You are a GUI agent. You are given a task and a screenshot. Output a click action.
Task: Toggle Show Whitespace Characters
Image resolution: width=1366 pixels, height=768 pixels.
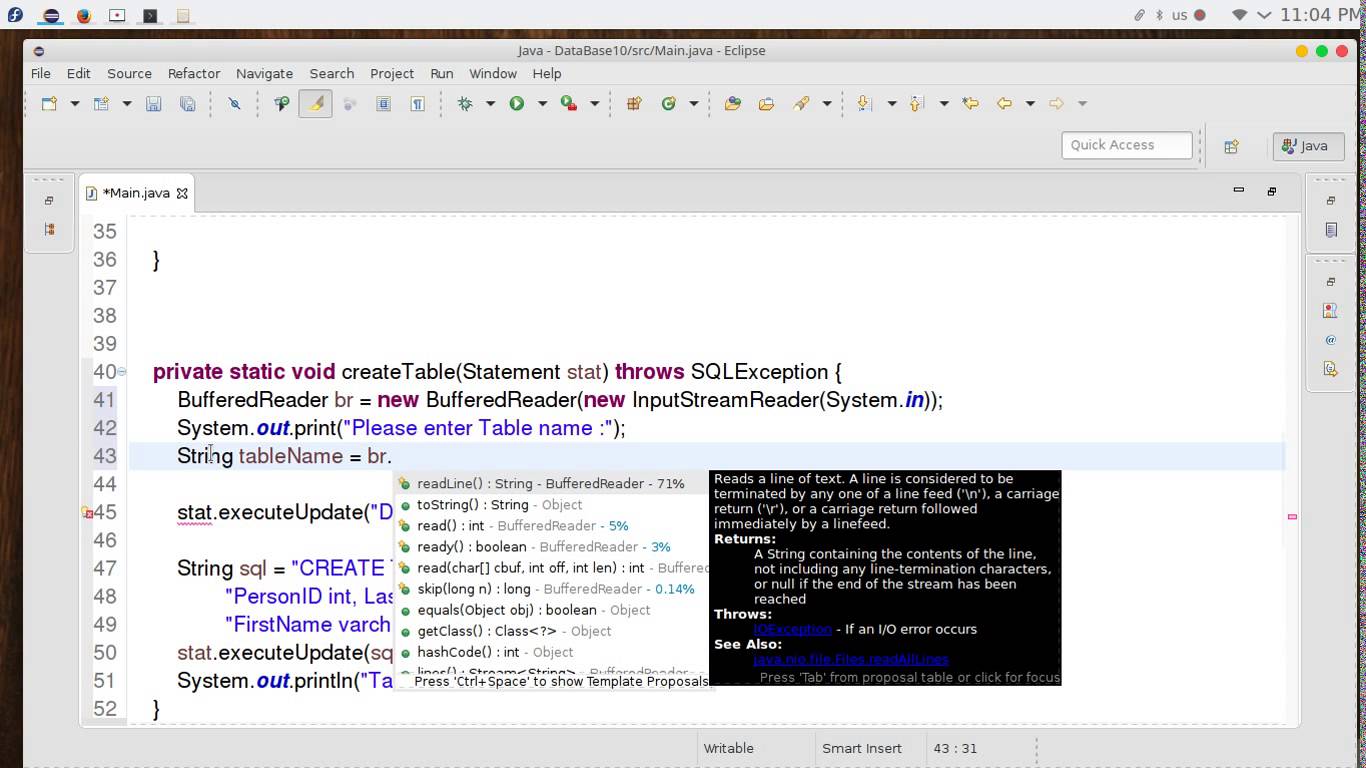pos(418,103)
